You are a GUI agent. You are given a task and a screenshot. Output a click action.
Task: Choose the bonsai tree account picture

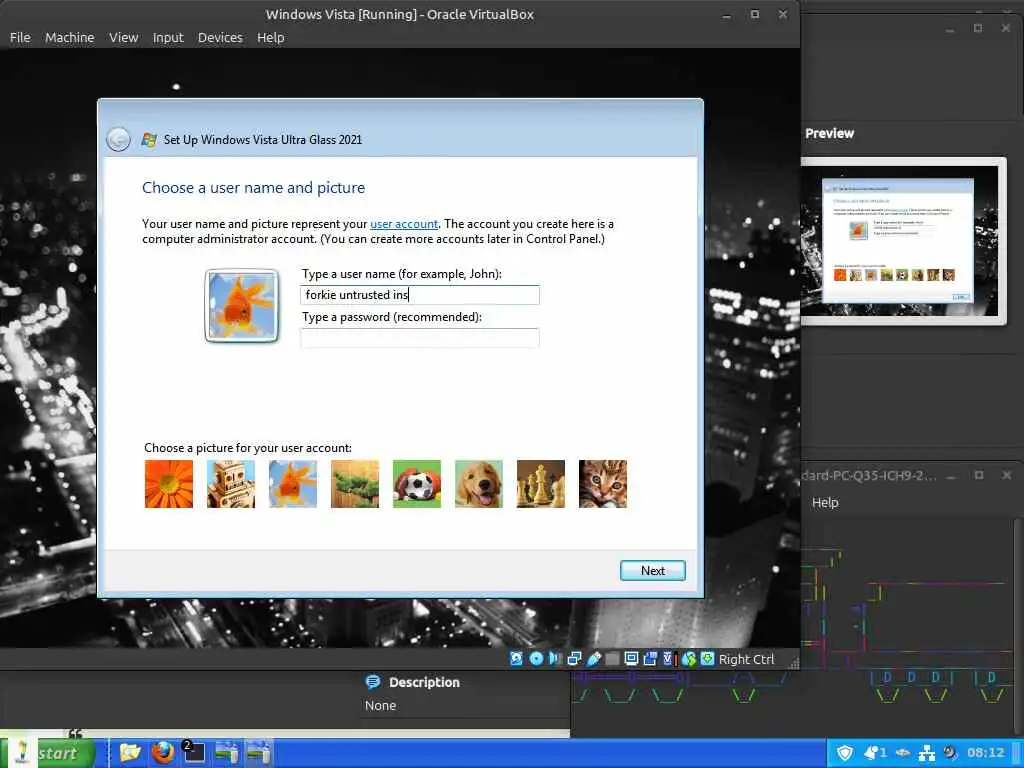[x=355, y=484]
